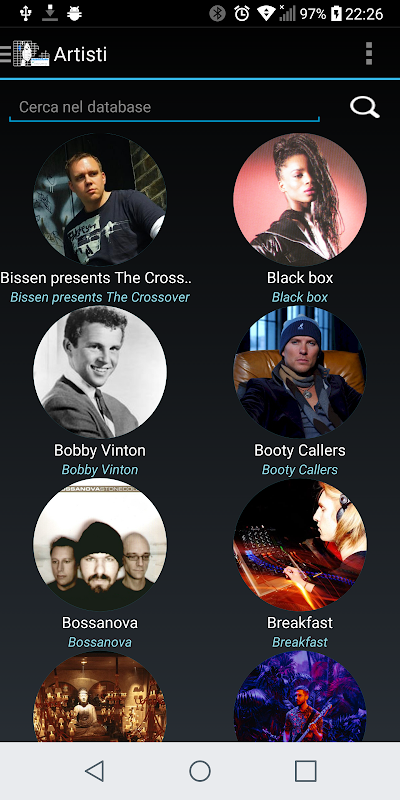The height and width of the screenshot is (800, 400).
Task: Select the Bobby Vinton portrait thumbnail
Action: pos(100,372)
